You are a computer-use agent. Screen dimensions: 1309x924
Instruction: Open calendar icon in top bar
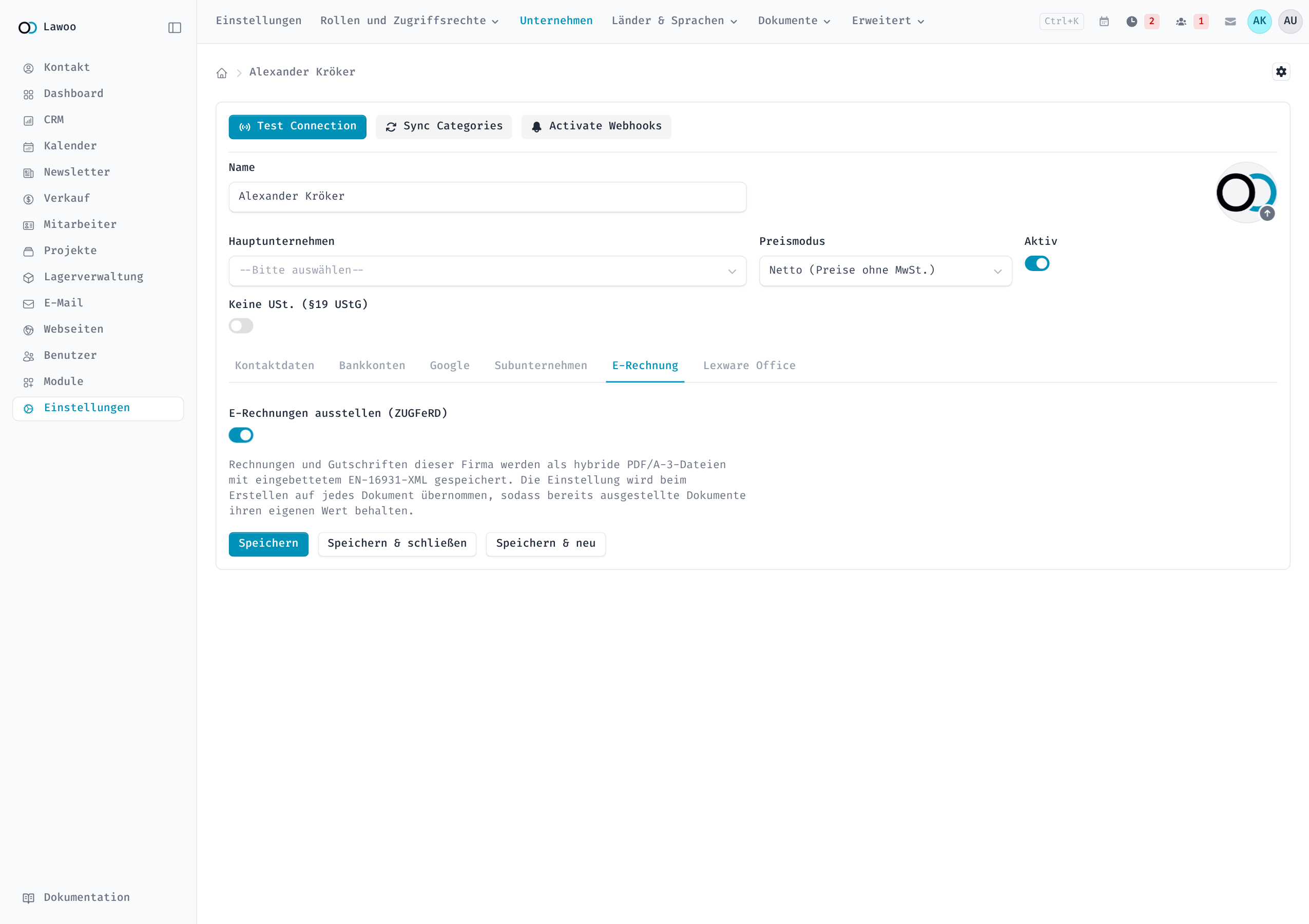point(1104,22)
